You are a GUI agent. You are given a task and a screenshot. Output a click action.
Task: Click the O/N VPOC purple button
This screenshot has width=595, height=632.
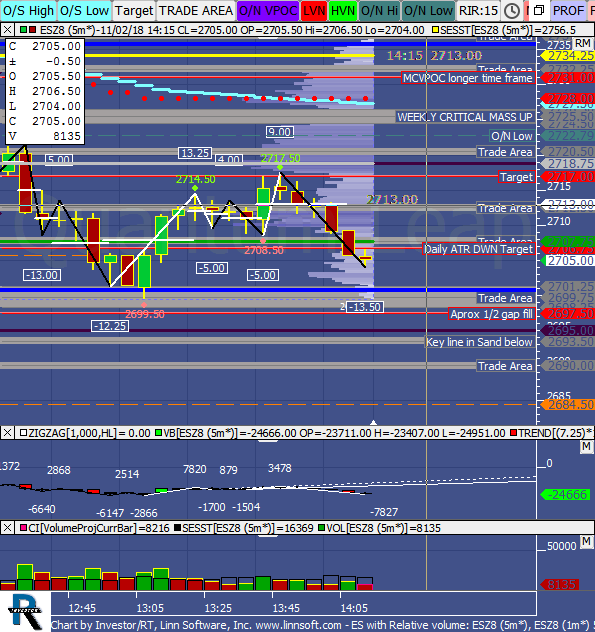click(268, 11)
